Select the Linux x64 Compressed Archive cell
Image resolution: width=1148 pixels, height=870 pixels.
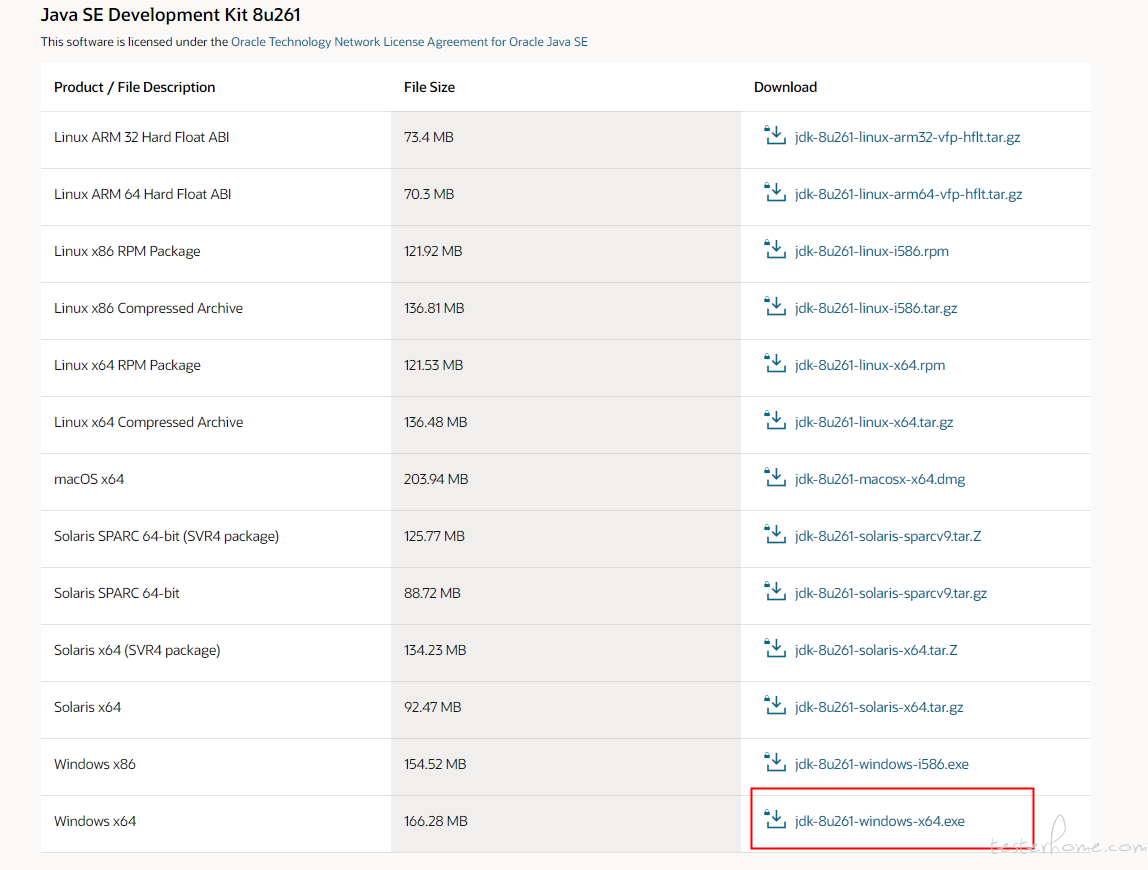pyautogui.click(x=216, y=425)
